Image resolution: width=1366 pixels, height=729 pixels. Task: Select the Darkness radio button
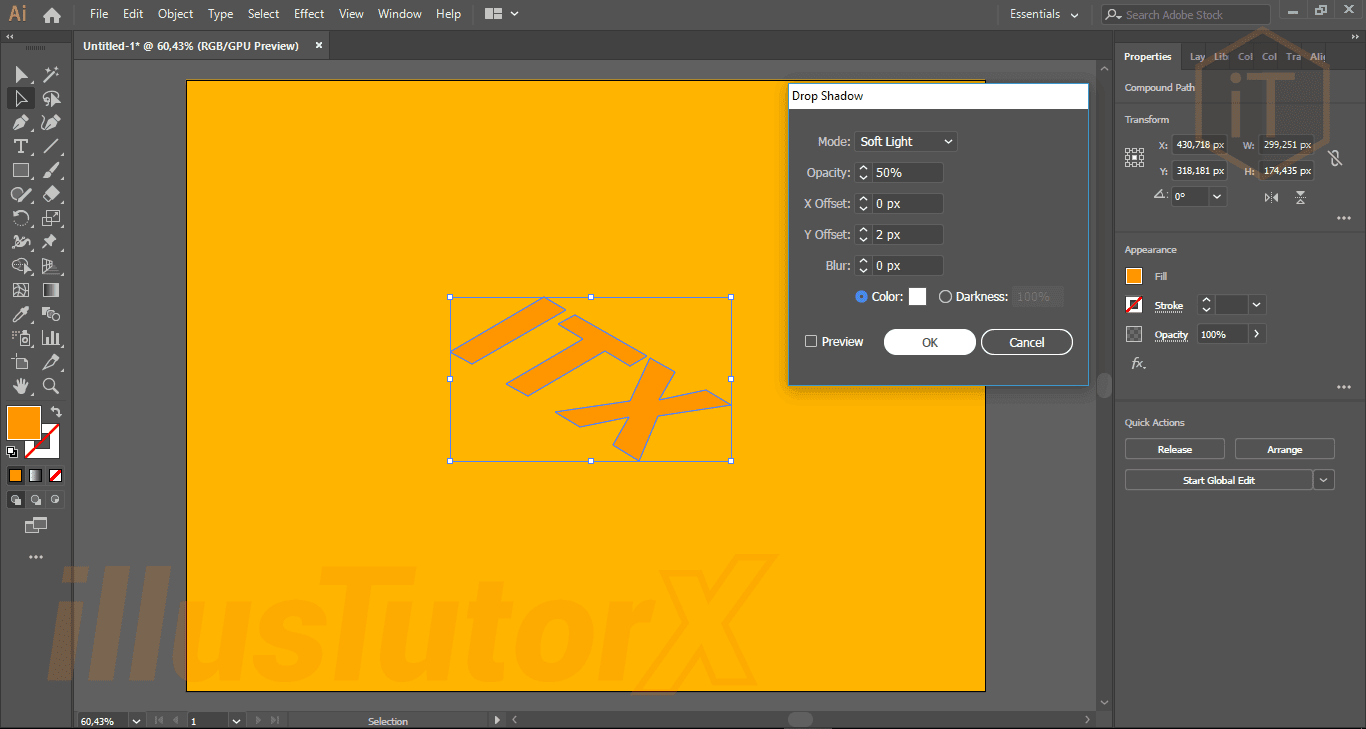click(x=945, y=297)
